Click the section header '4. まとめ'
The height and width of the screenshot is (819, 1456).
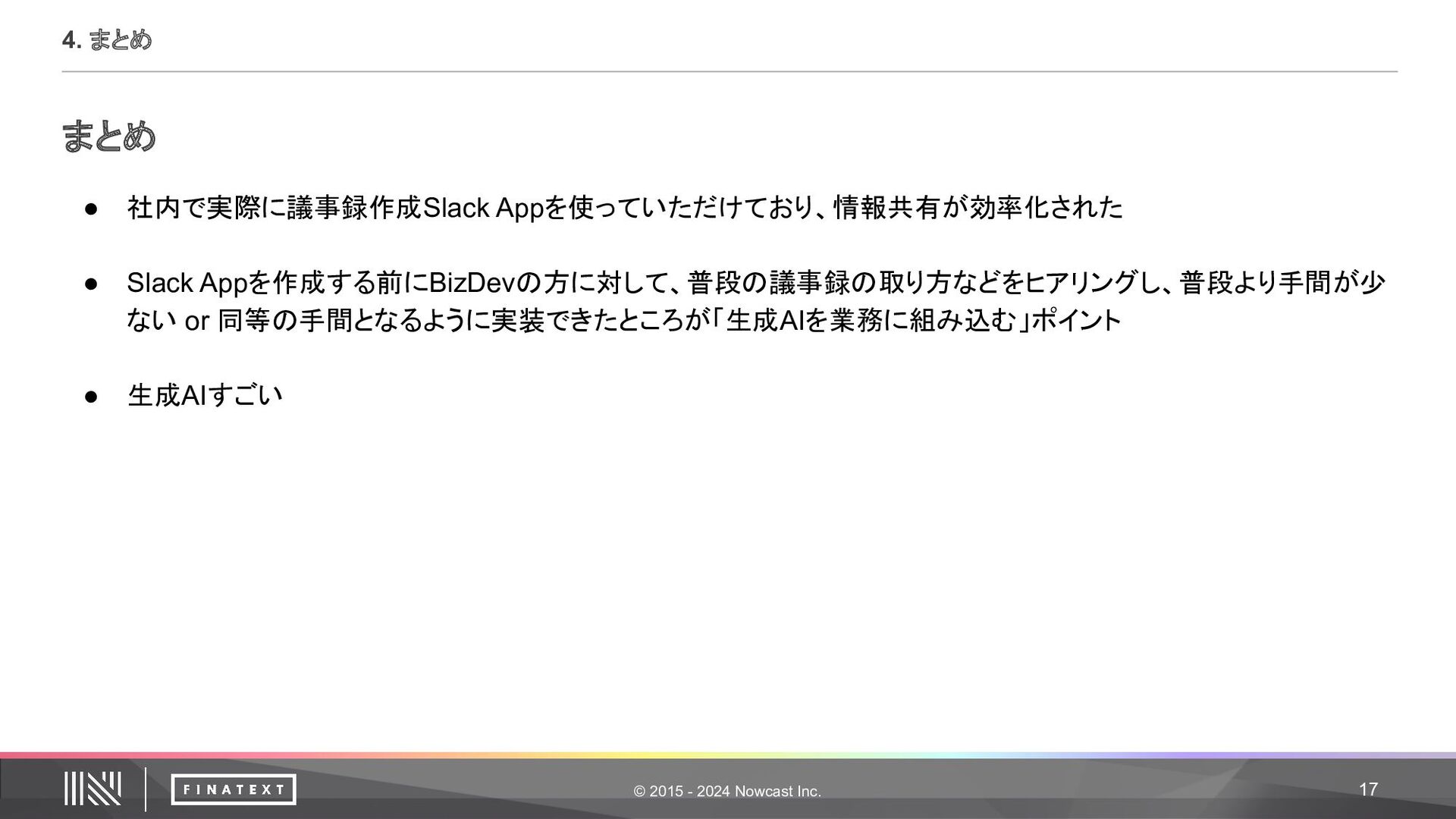click(107, 40)
